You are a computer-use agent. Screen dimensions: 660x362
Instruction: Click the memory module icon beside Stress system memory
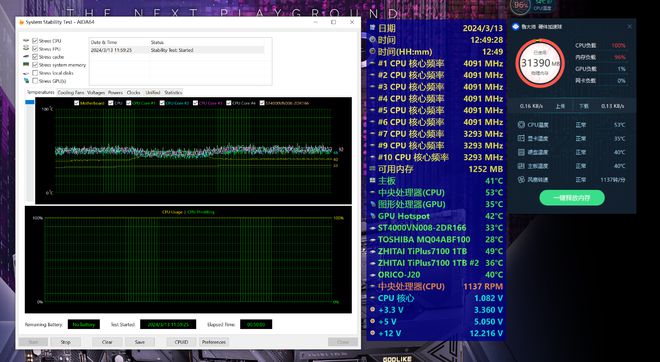(x=26, y=65)
